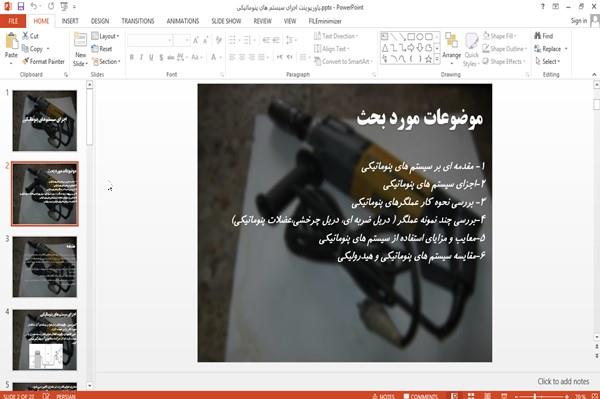Switch to the REVIEW tab
This screenshot has width=600, height=399.
(x=262, y=21)
